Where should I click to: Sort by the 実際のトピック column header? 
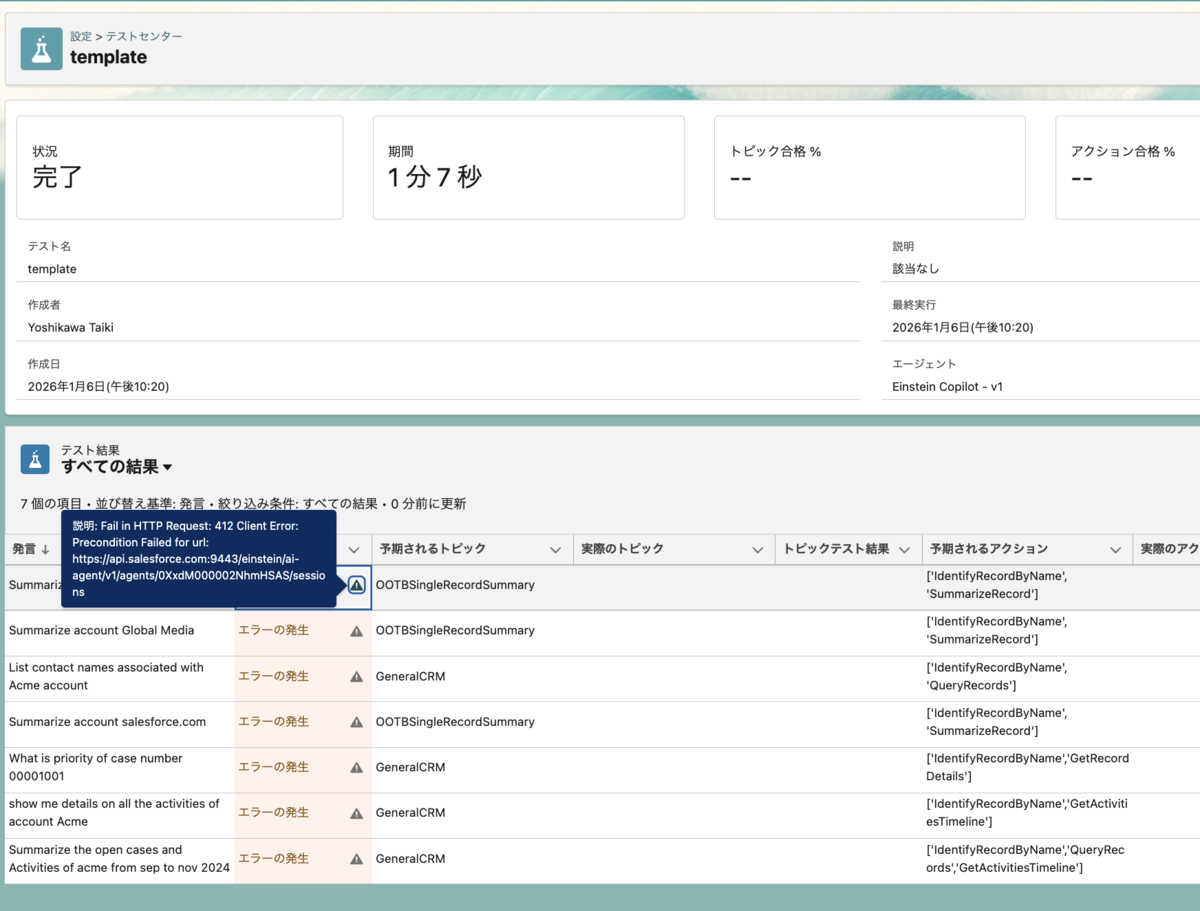point(622,549)
